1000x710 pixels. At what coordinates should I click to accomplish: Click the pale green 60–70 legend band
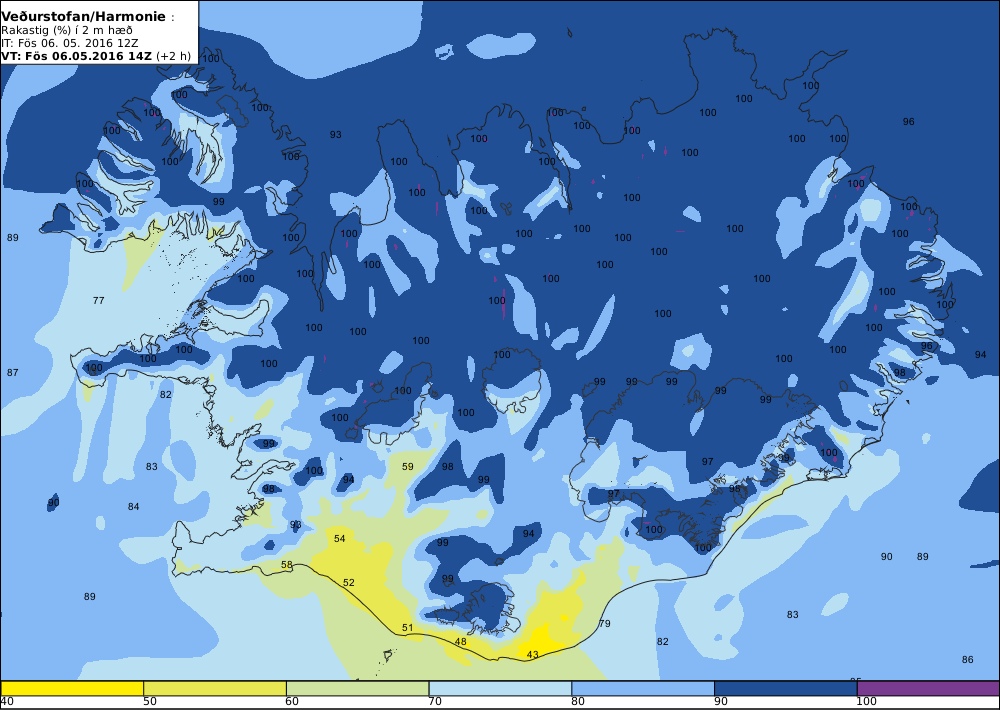(358, 688)
